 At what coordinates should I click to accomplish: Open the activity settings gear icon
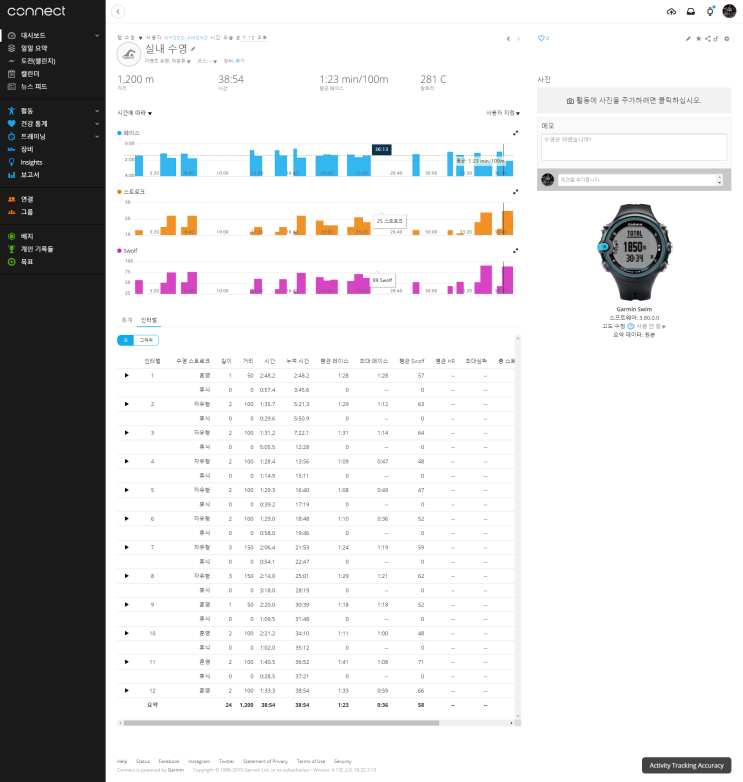click(x=727, y=38)
